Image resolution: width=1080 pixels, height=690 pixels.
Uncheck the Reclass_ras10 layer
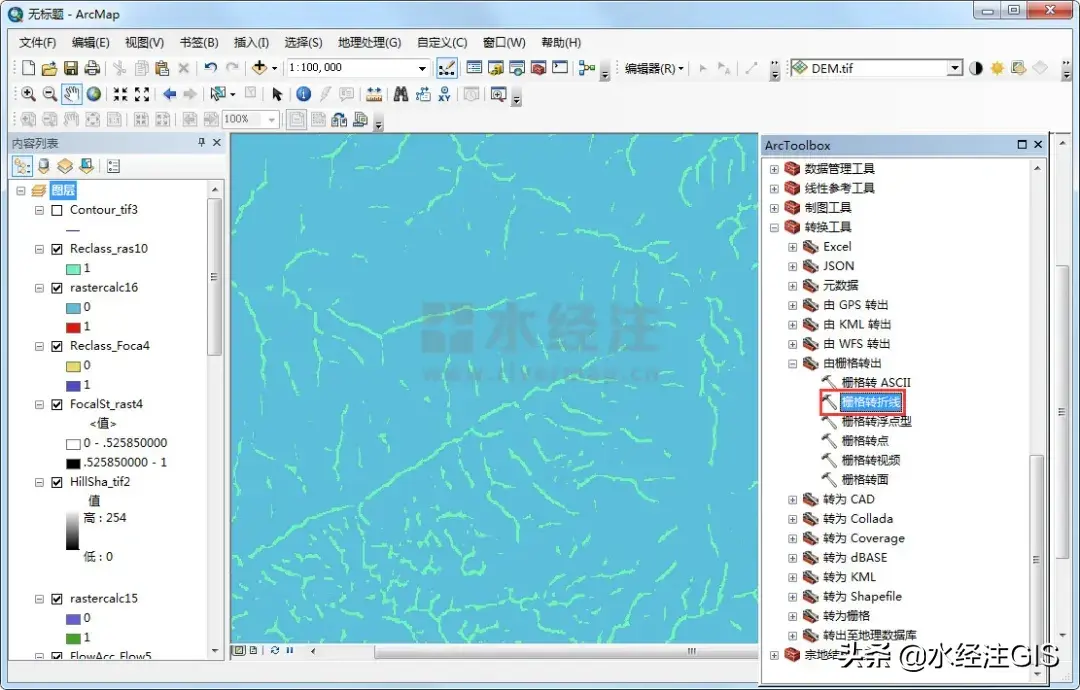(x=57, y=249)
